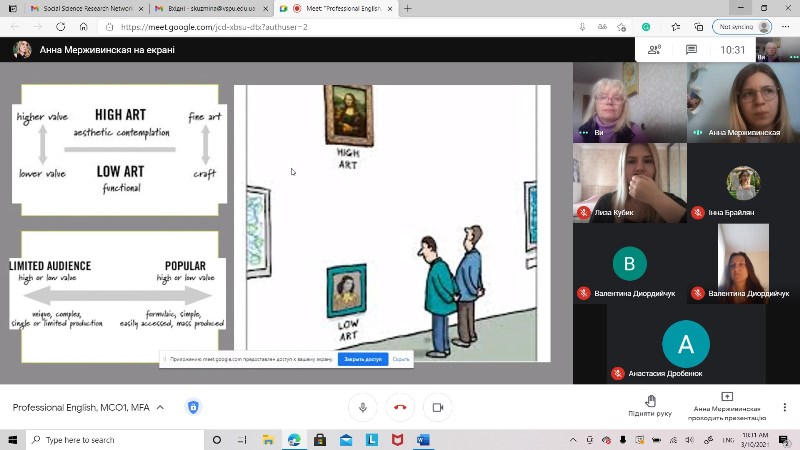Screen dimensions: 800x450
Task: Hide the screen sharing notification
Action: [401, 359]
